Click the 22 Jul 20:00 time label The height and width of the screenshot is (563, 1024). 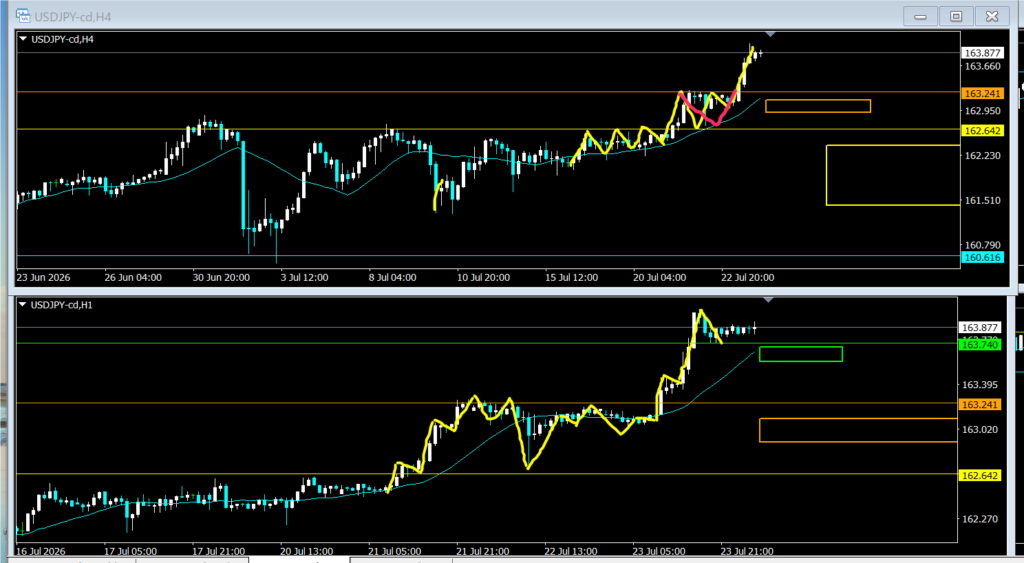click(748, 278)
